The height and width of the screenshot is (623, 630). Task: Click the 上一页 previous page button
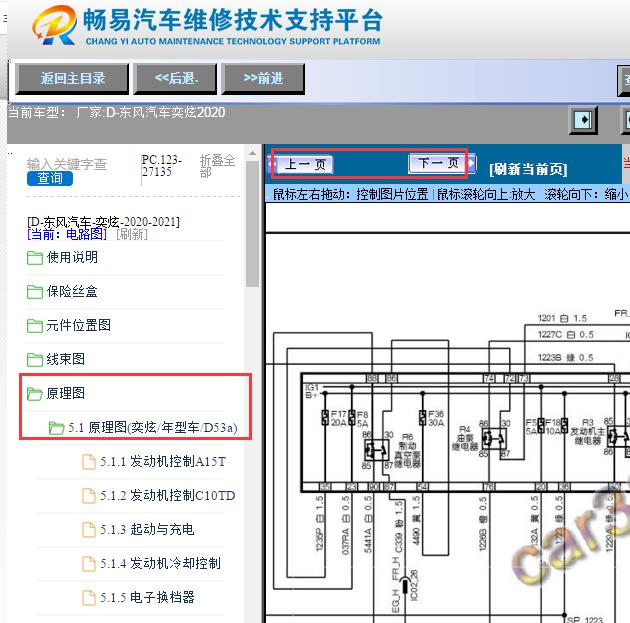(x=304, y=164)
